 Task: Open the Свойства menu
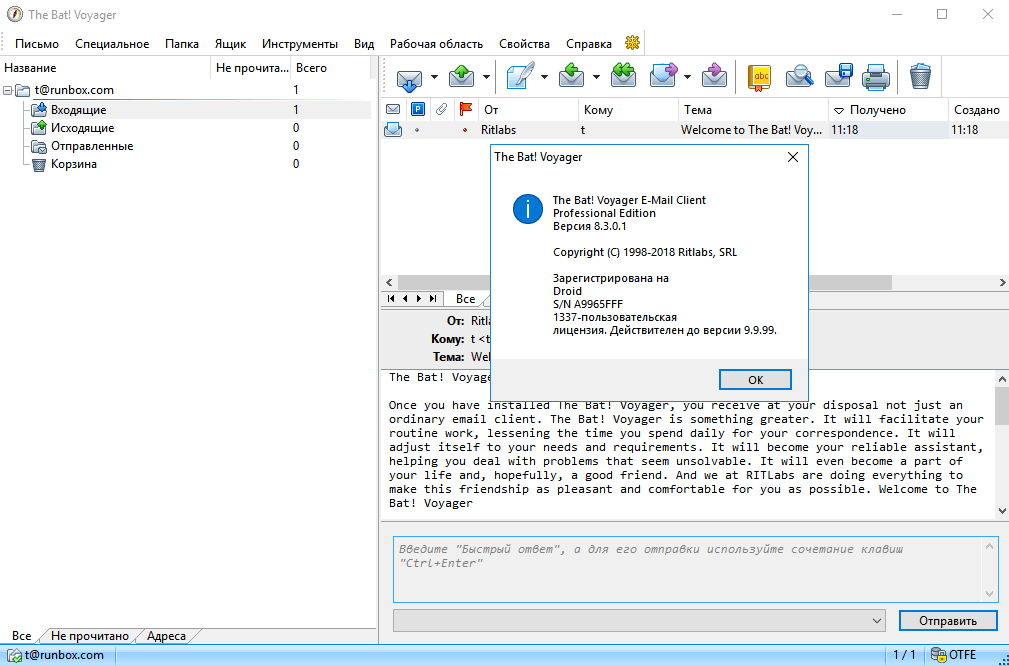524,44
